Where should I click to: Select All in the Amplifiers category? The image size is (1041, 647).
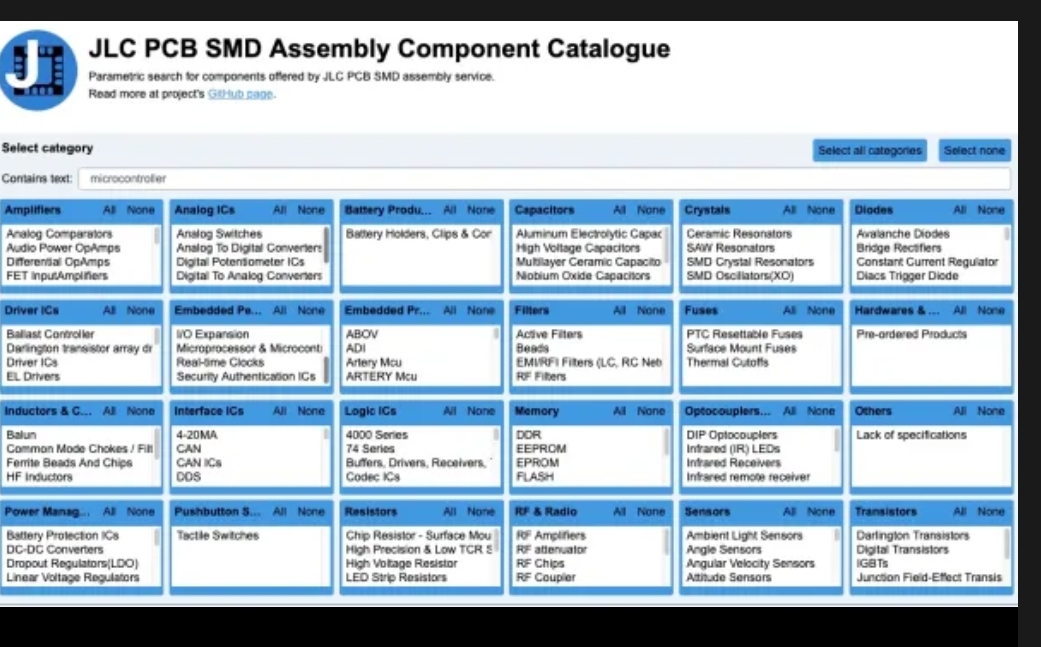tap(109, 210)
